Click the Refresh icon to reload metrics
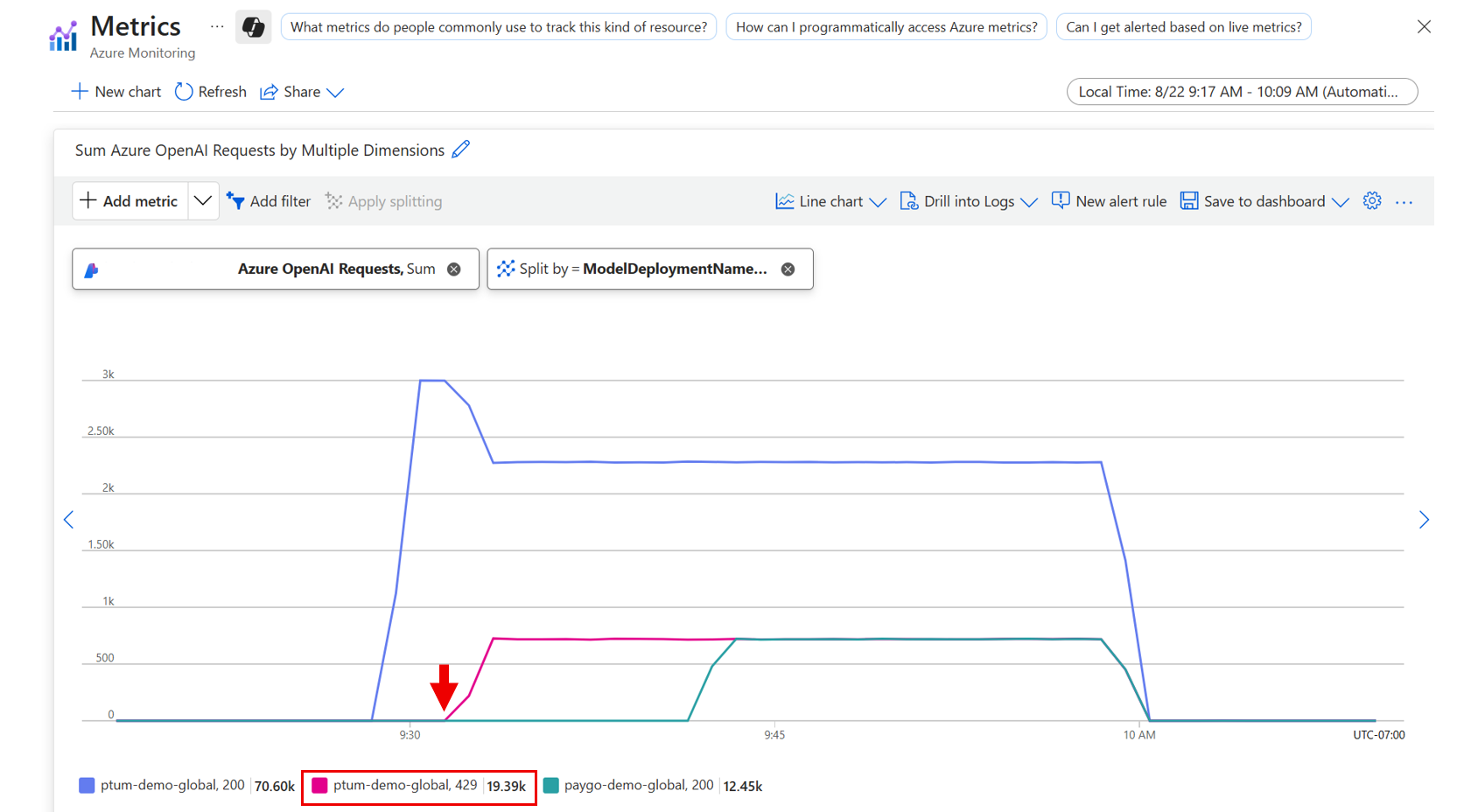Image resolution: width=1478 pixels, height=812 pixels. point(183,91)
